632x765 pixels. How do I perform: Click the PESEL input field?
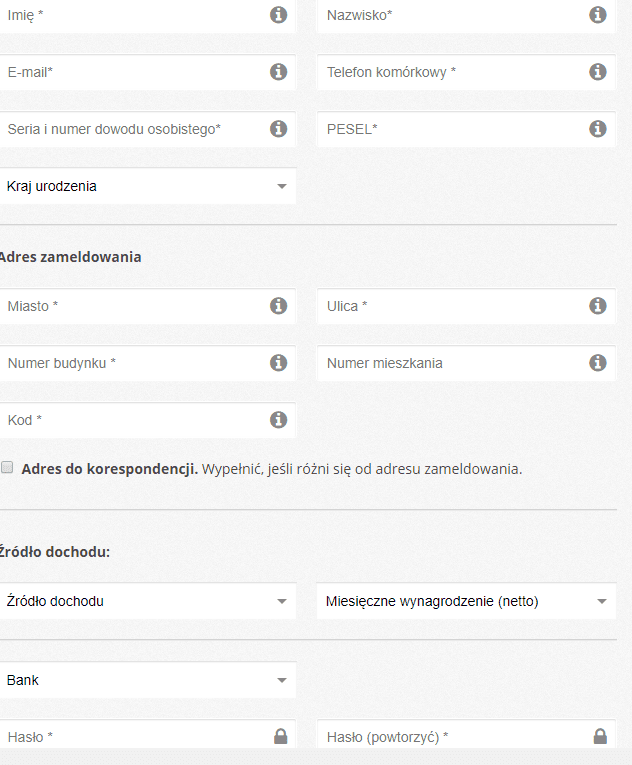(466, 129)
